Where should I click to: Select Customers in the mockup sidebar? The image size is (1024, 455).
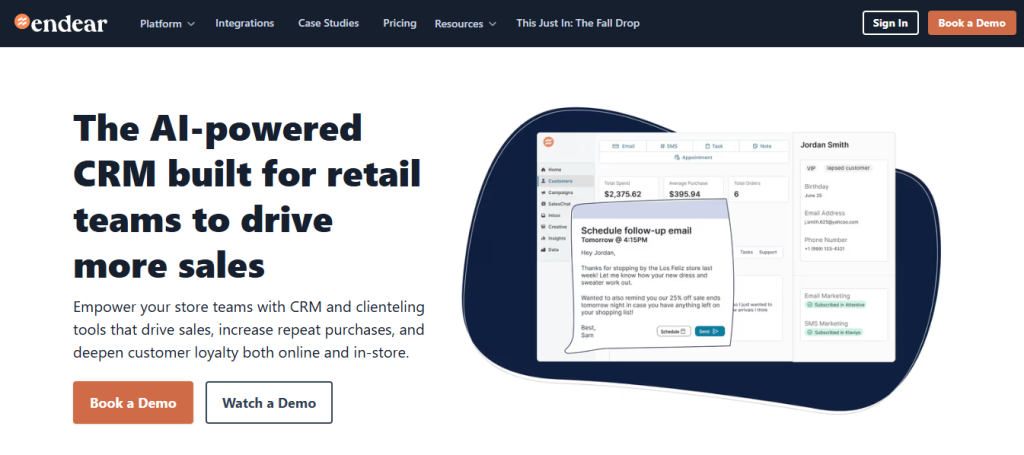pyautogui.click(x=558, y=181)
